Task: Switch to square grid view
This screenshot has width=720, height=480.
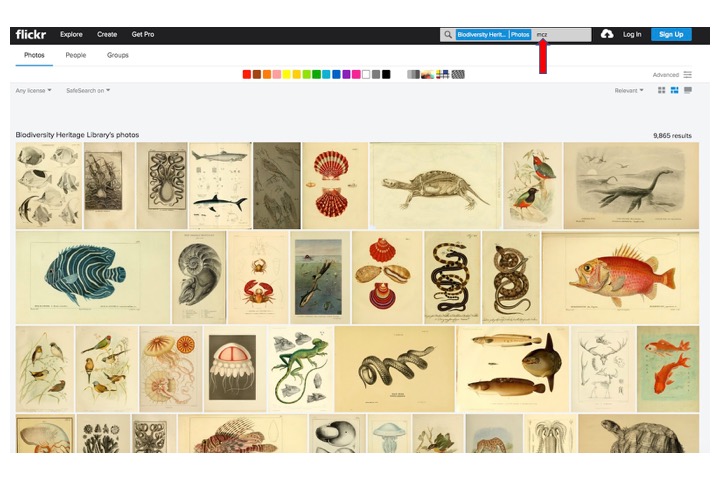Action: pos(661,90)
